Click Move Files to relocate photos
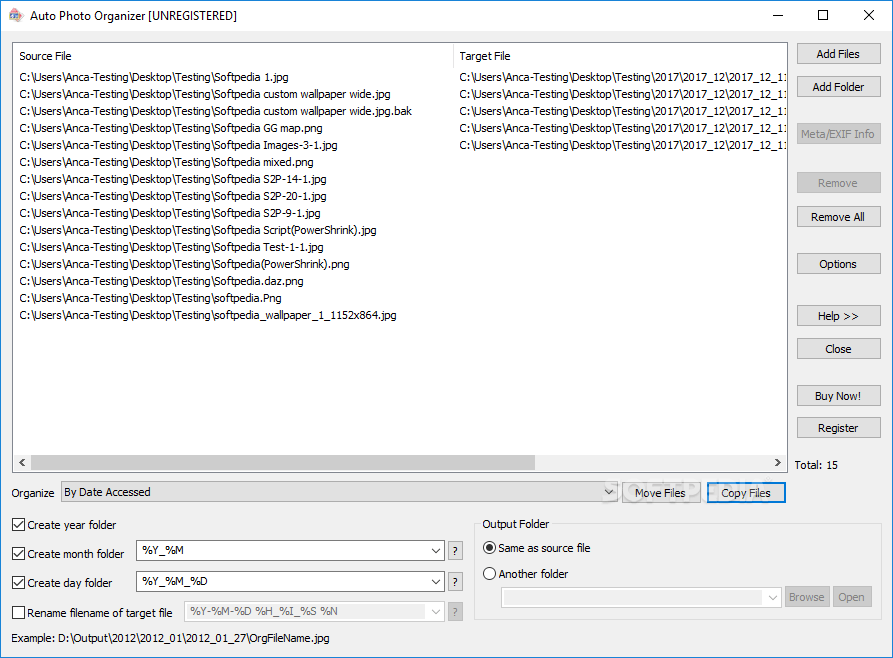The height and width of the screenshot is (658, 893). click(661, 492)
